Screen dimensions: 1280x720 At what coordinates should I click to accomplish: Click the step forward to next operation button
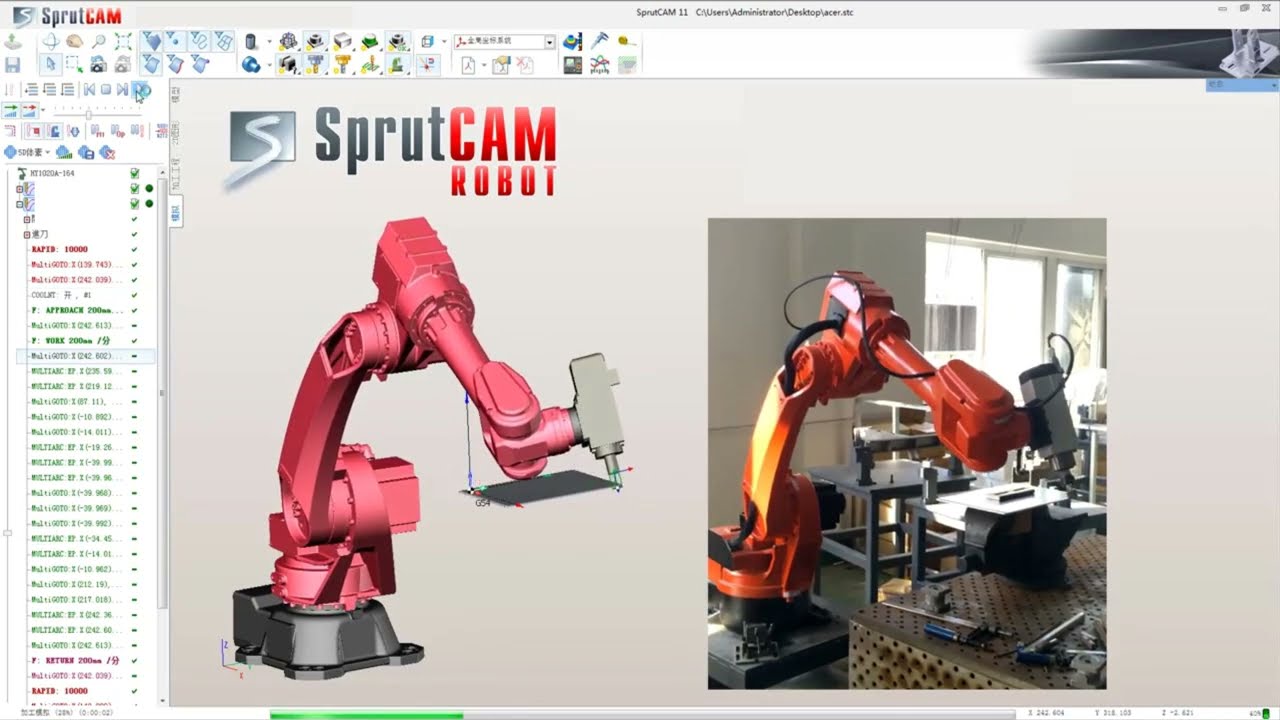tap(122, 89)
